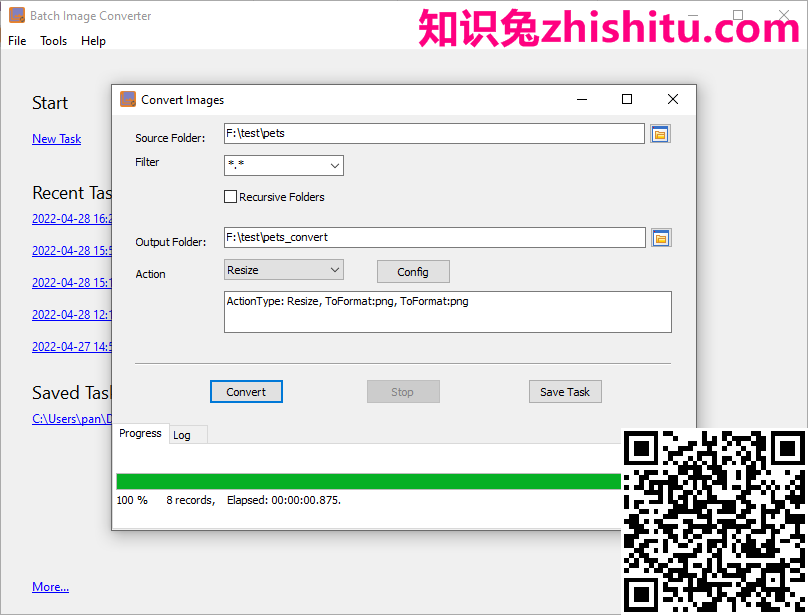Browse for the Source Folder
808x615 pixels.
coord(660,134)
